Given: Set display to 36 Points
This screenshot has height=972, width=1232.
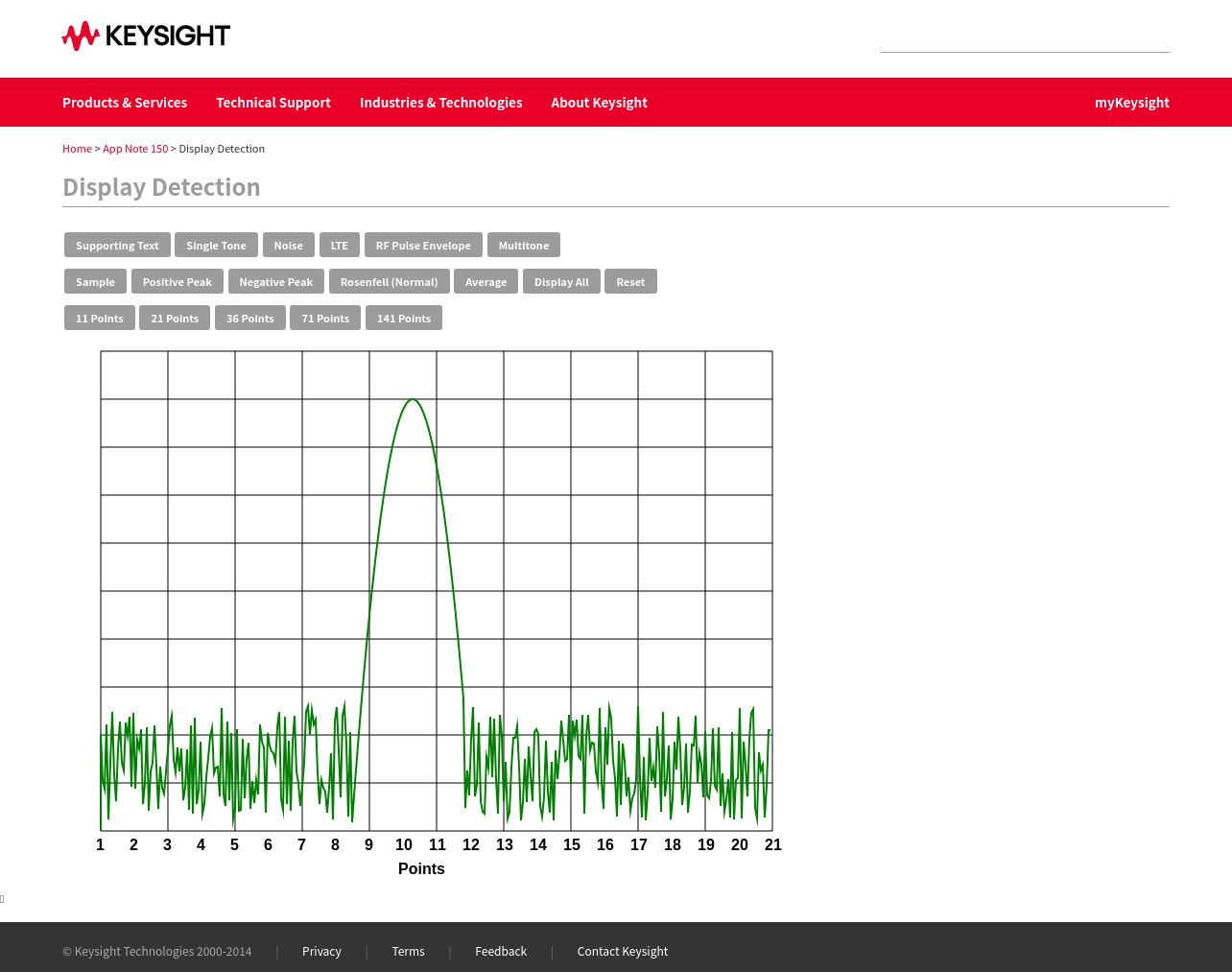Looking at the screenshot, I should [x=250, y=319].
